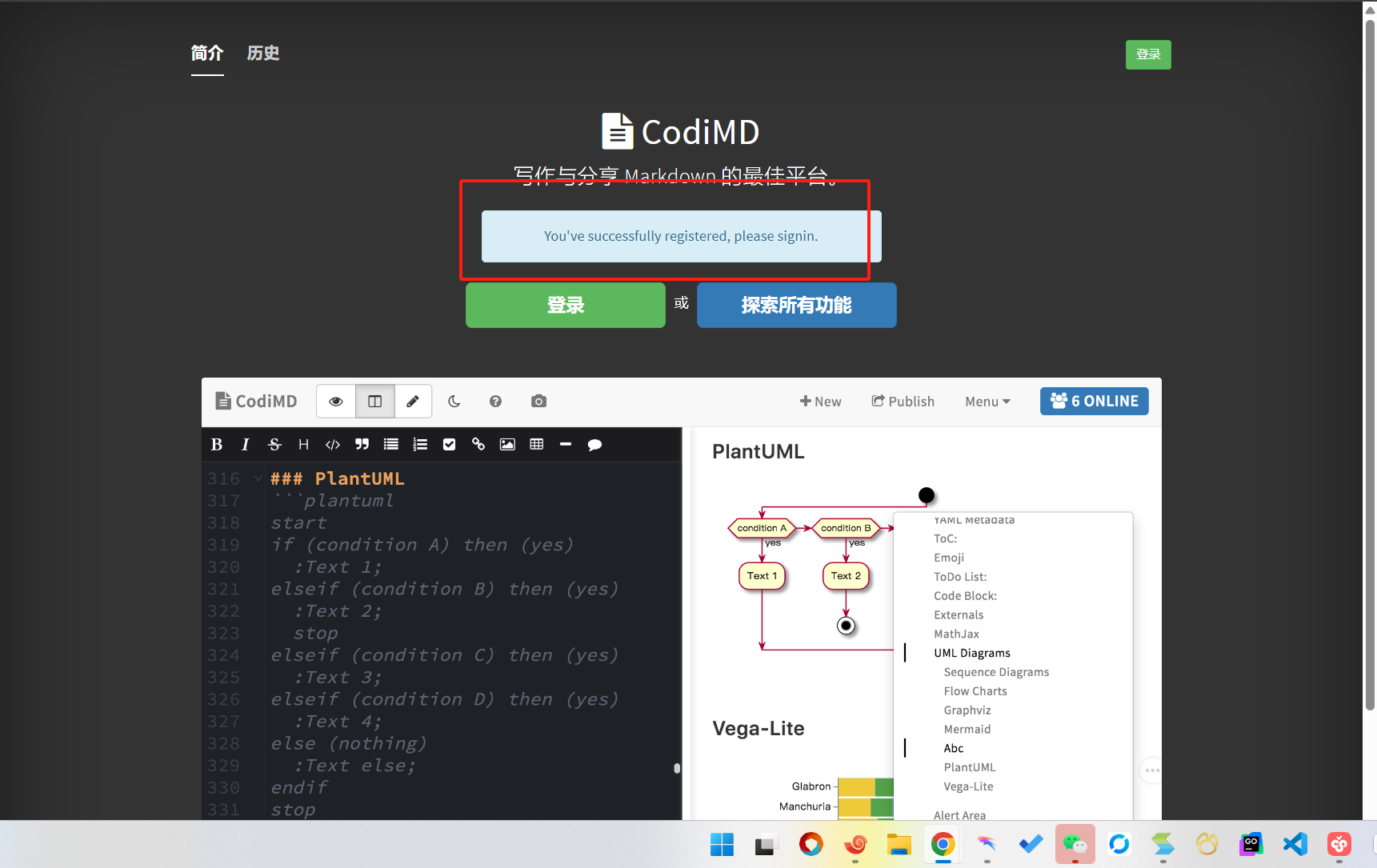Click the large green 登录 button

[565, 305]
